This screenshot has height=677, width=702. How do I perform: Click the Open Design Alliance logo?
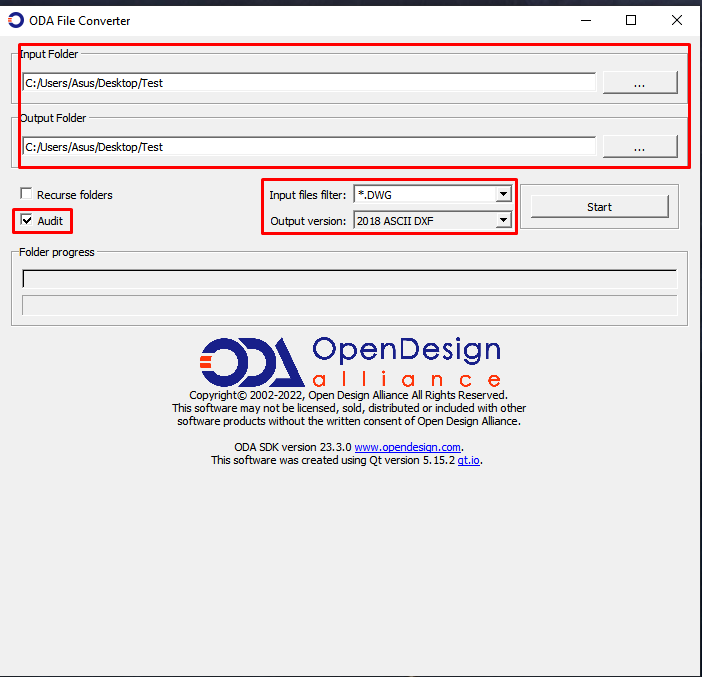point(350,362)
